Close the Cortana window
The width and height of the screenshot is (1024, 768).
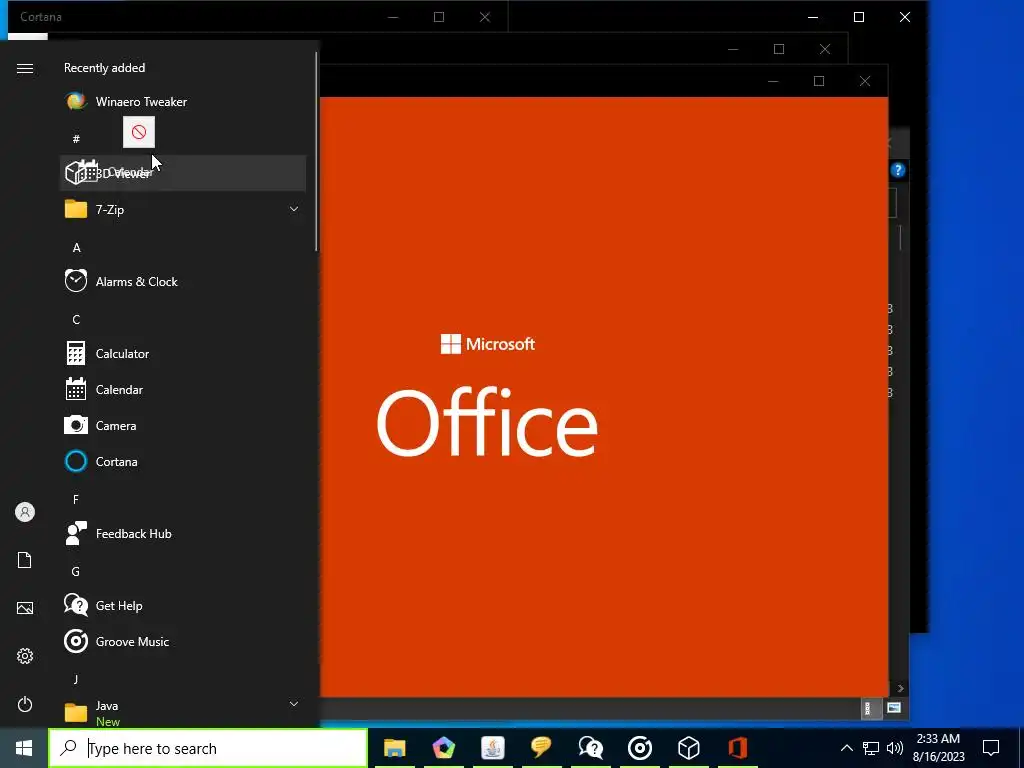click(485, 17)
